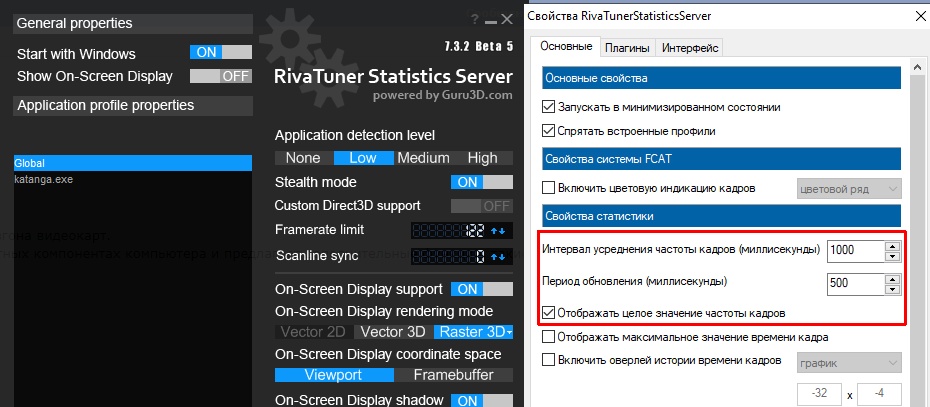Open the Основные tab
Viewport: 930px width, 407px height.
[566, 46]
